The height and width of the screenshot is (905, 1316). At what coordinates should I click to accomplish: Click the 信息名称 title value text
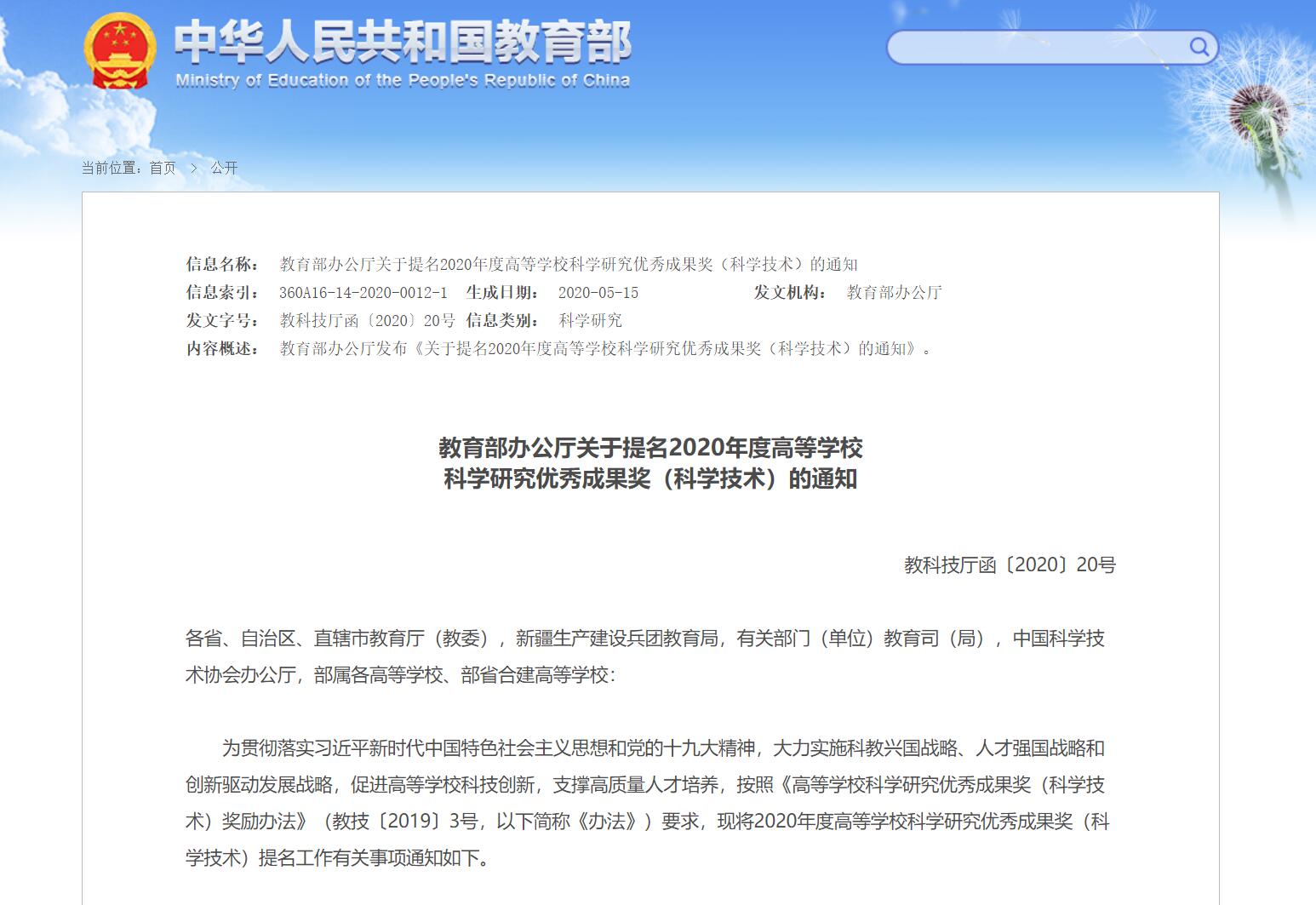tap(569, 265)
